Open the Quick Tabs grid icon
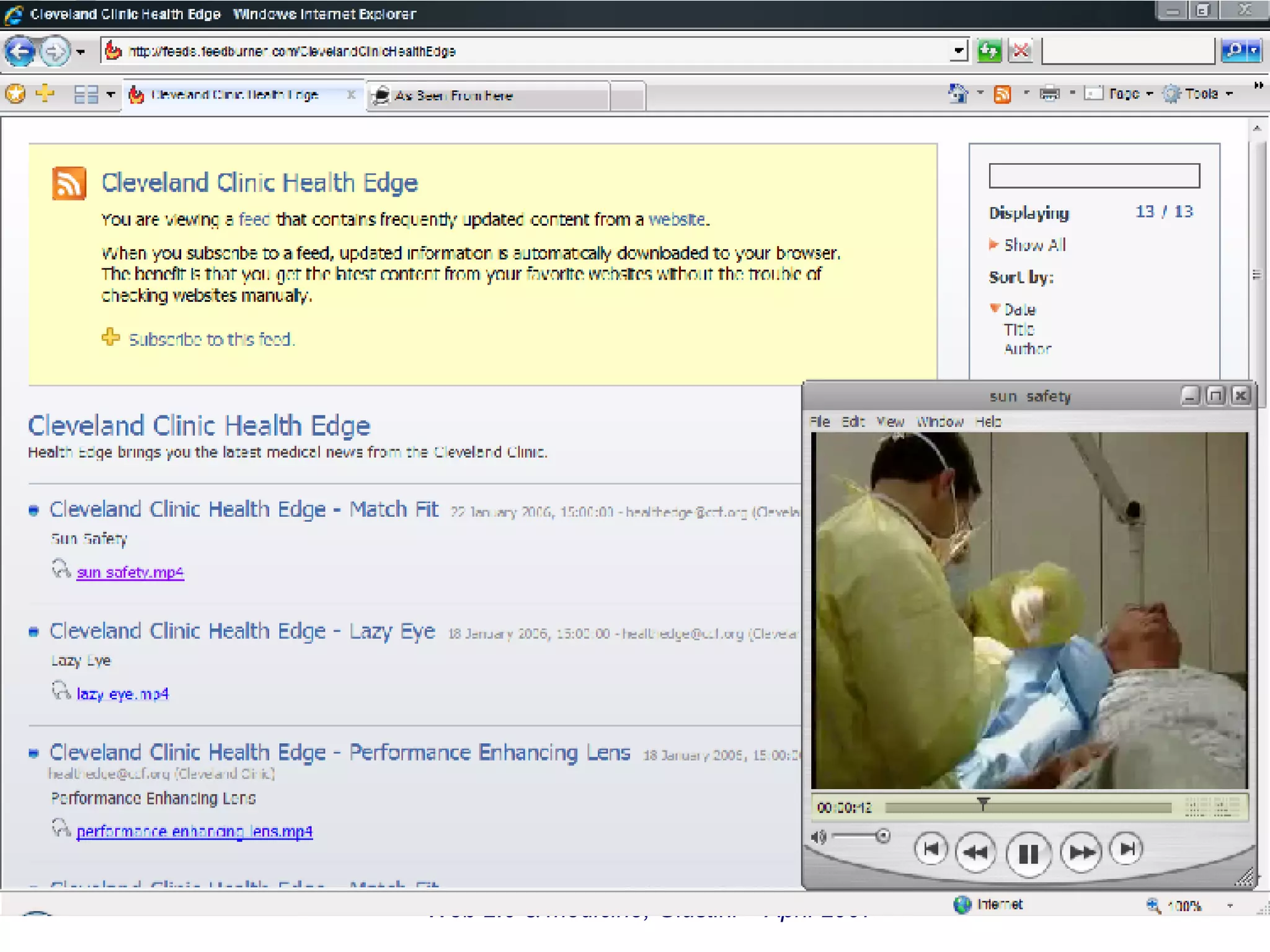The width and height of the screenshot is (1270, 952). tap(86, 94)
